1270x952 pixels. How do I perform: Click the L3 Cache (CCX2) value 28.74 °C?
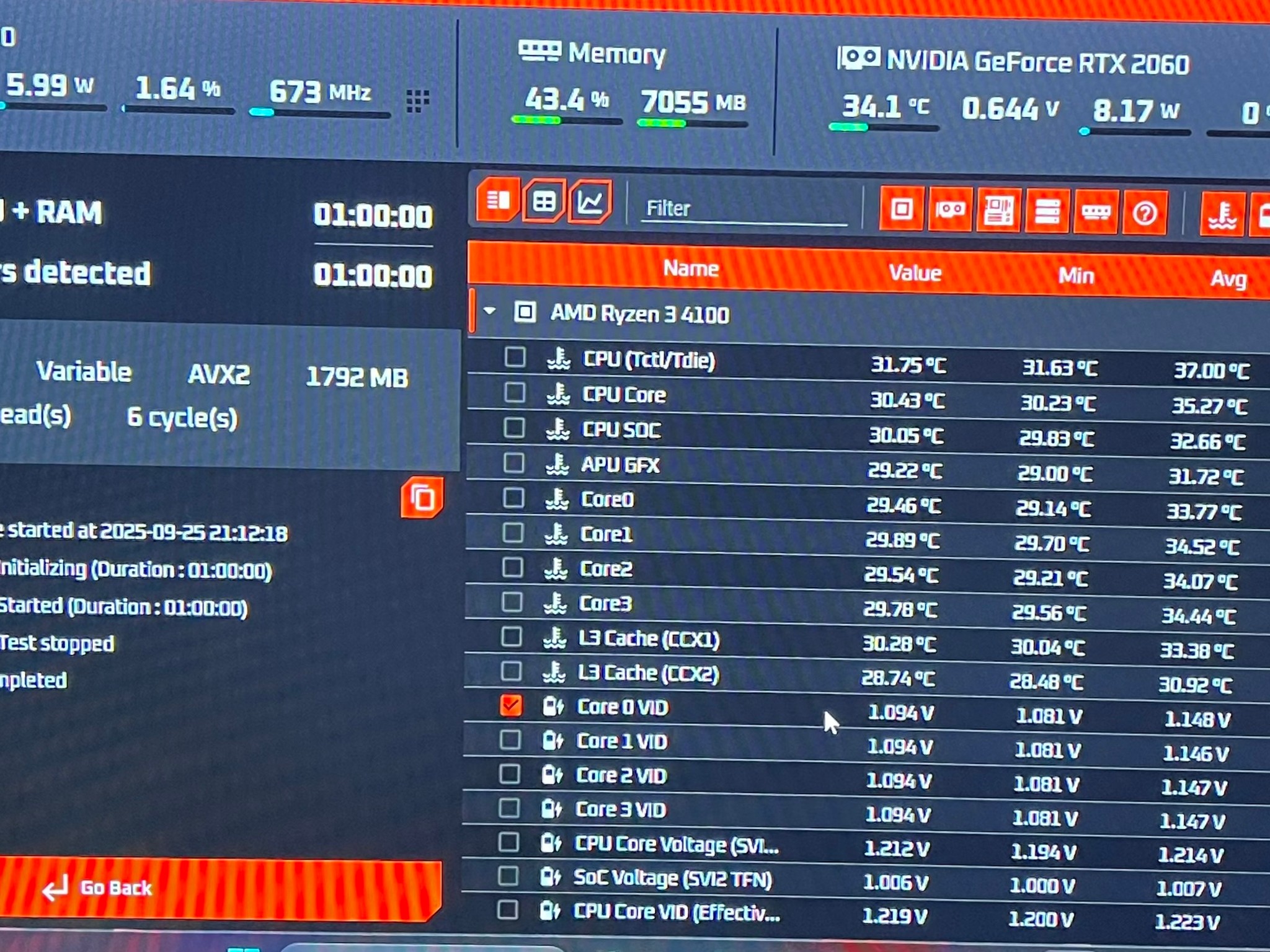click(x=898, y=678)
